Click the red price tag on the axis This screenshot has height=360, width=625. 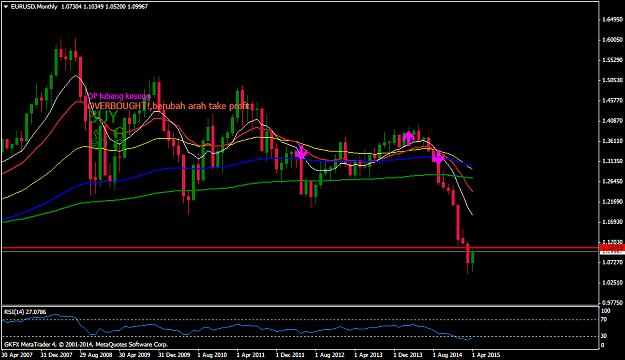click(x=612, y=248)
